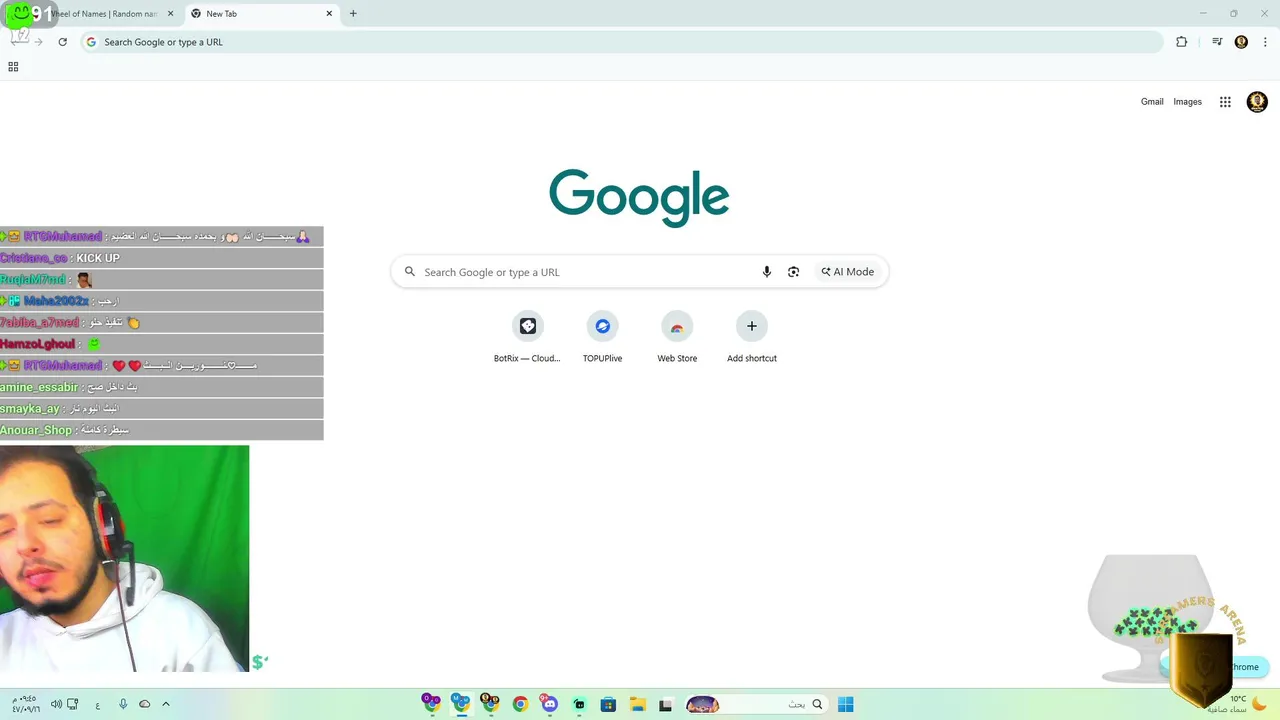
Task: Switch to the Wheel of Names tab
Action: pos(105,14)
